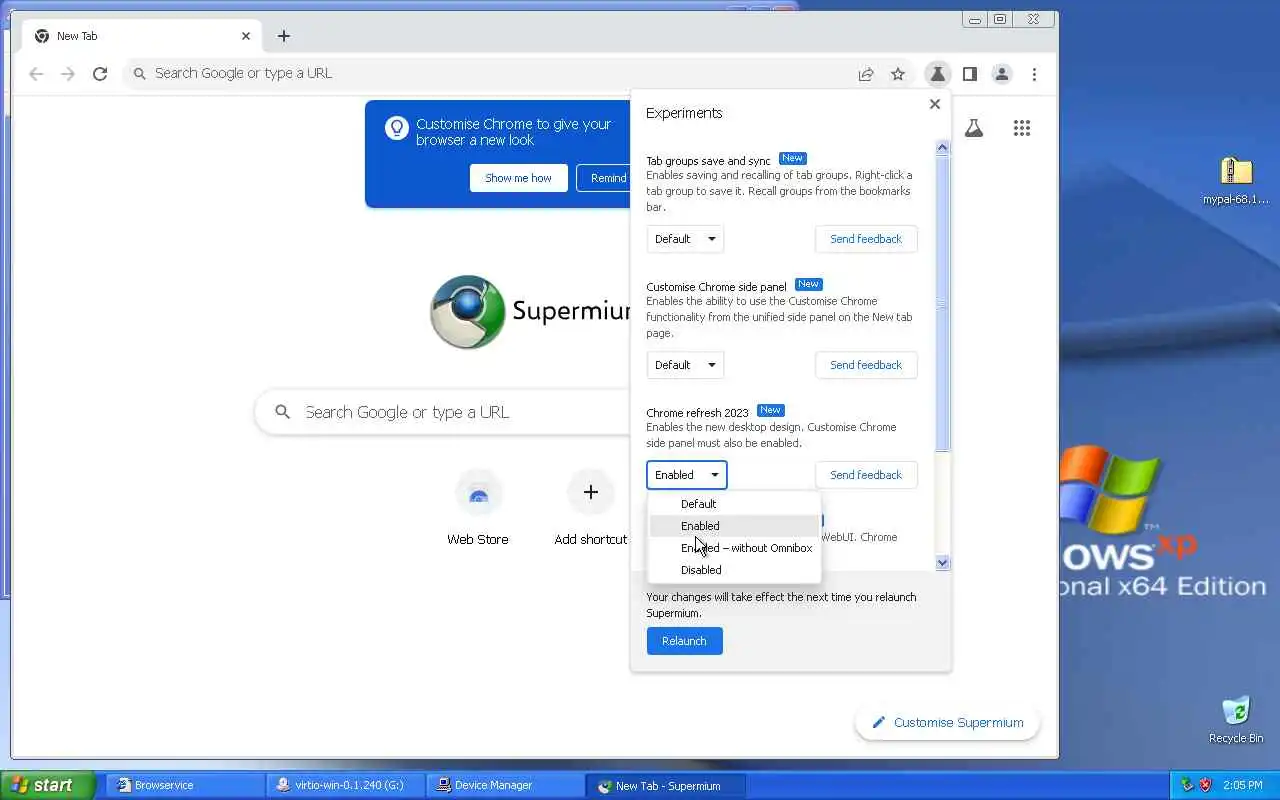Screen dimensions: 1280x800
Task: Open the Web Store shortcut
Action: pyautogui.click(x=478, y=508)
